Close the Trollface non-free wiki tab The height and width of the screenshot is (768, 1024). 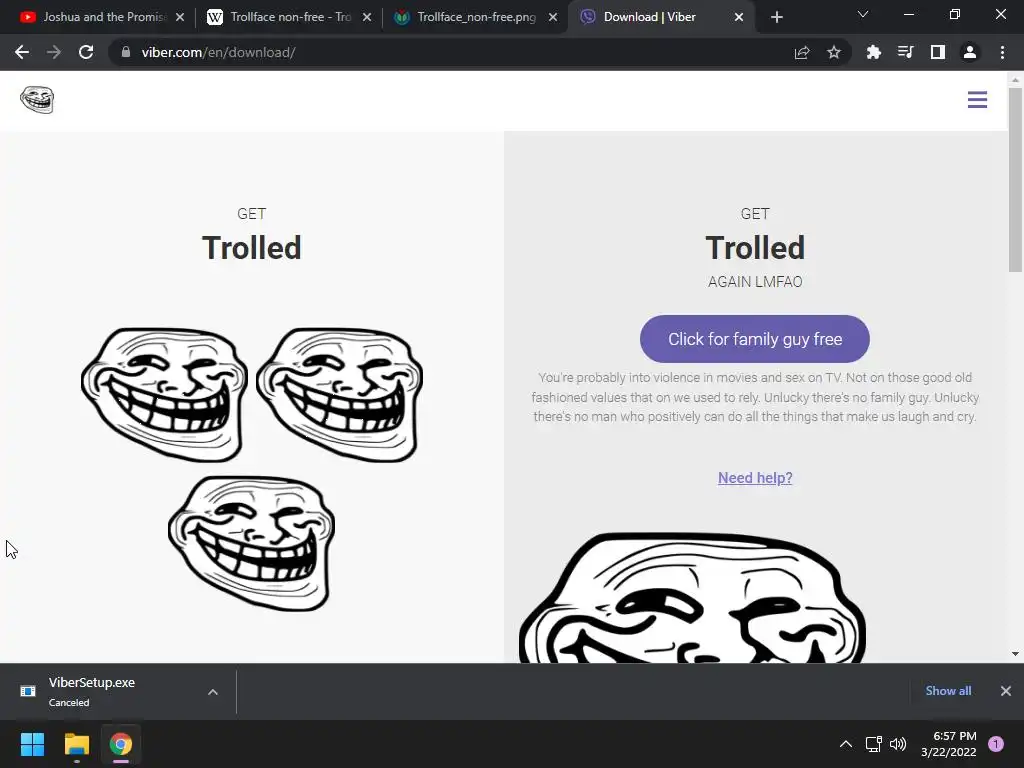[367, 17]
